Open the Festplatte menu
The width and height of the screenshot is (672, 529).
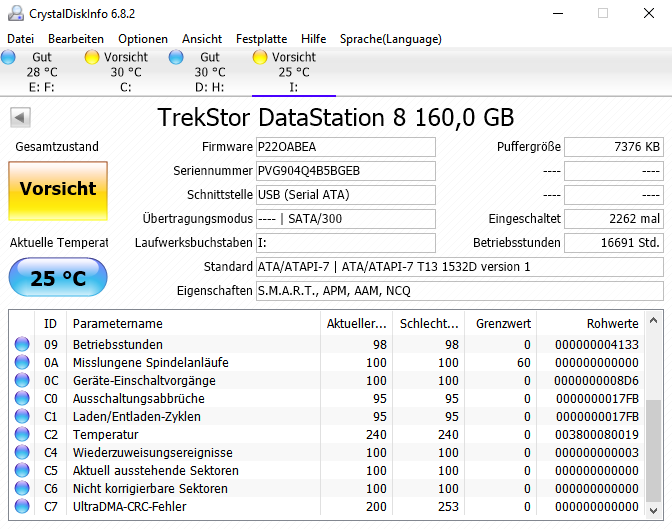(261, 39)
